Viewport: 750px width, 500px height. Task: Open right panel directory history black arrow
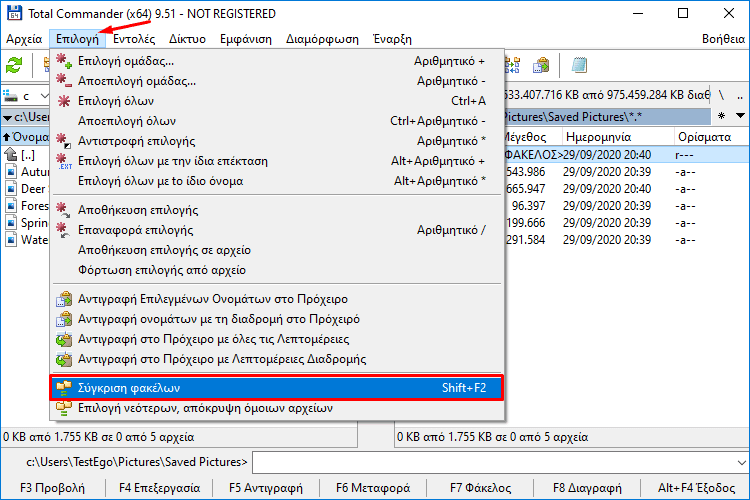pos(740,116)
